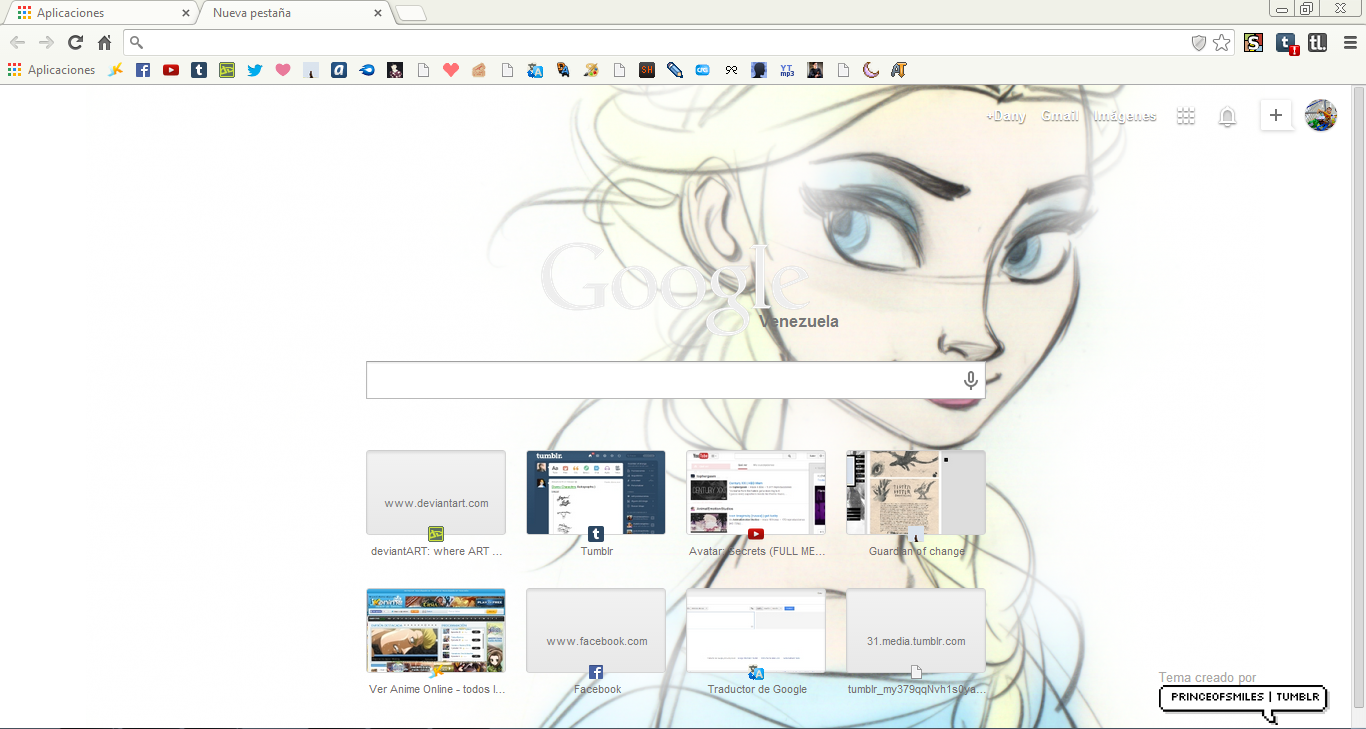Open the Google apps grid
Viewport: 1366px width, 729px height.
[x=1186, y=116]
